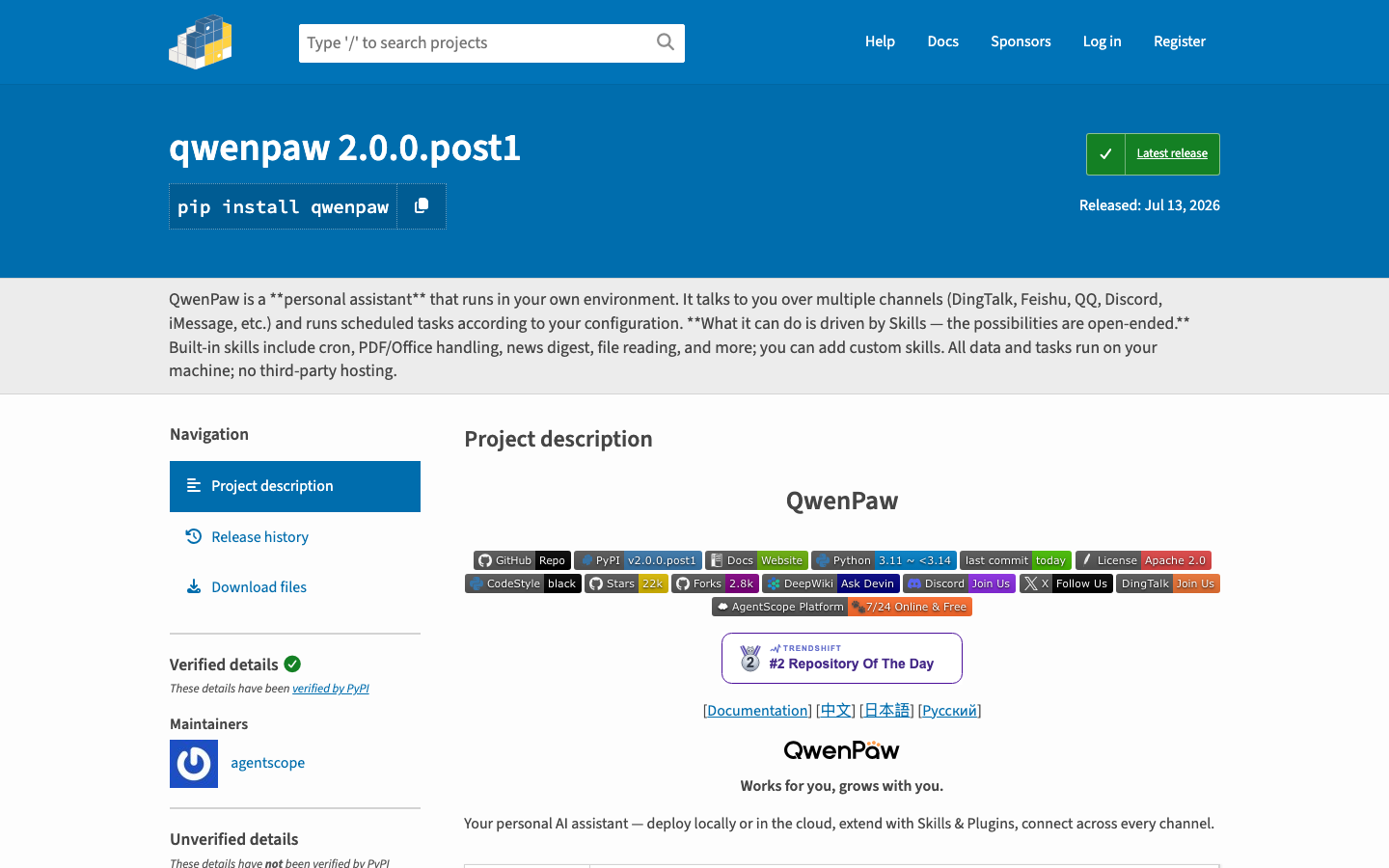Viewport: 1389px width, 868px height.
Task: Open the Docs Website badge
Action: pyautogui.click(x=756, y=560)
